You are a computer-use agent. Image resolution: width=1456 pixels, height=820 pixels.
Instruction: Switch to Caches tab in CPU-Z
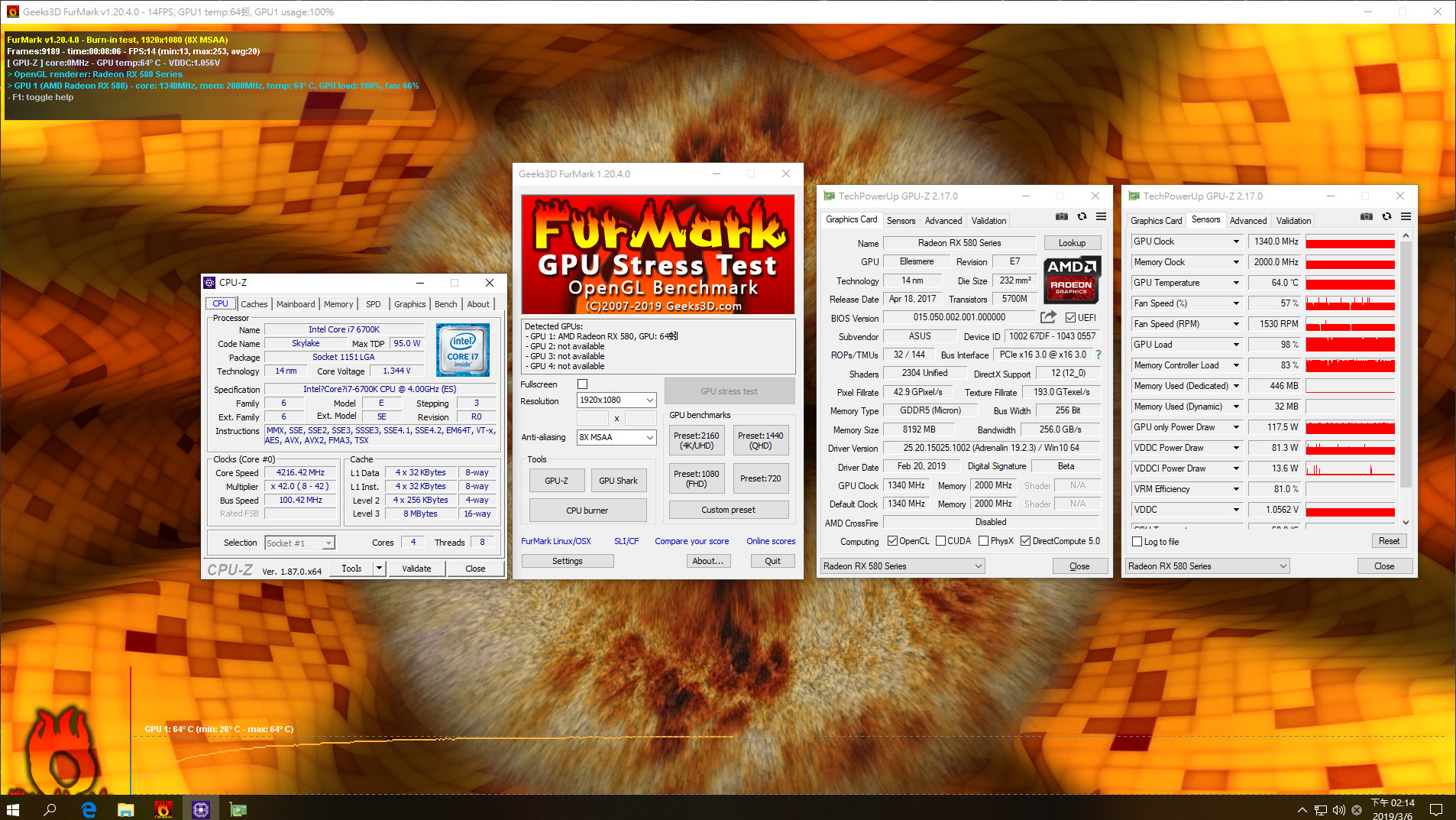[x=254, y=304]
